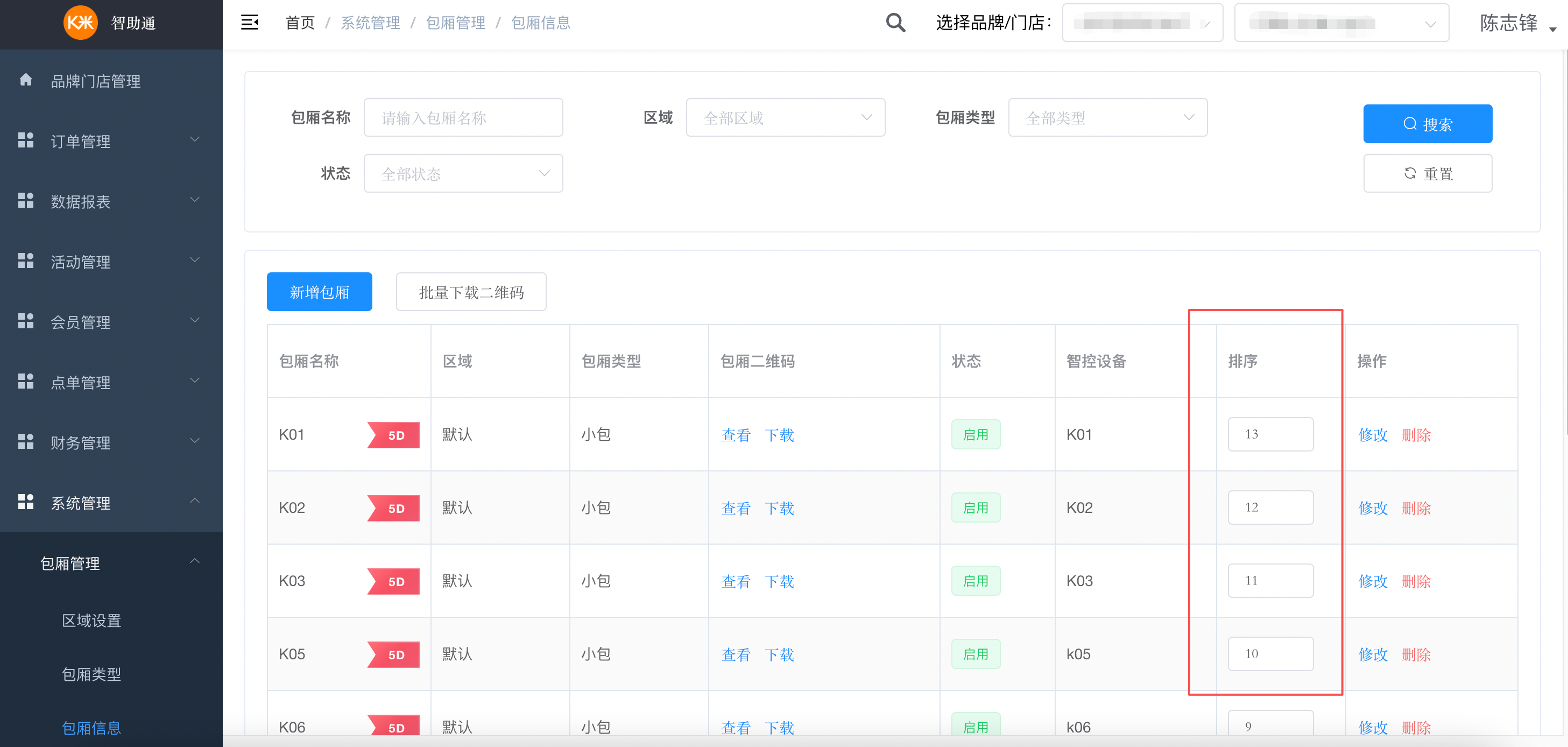Click 修改 link for room K02
Image resolution: width=1568 pixels, height=747 pixels.
pos(1373,508)
